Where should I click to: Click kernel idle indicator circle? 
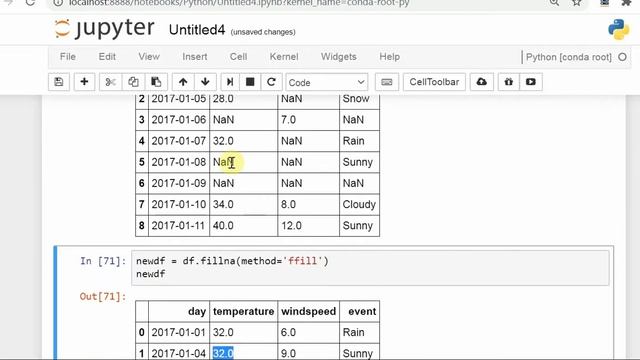point(622,57)
